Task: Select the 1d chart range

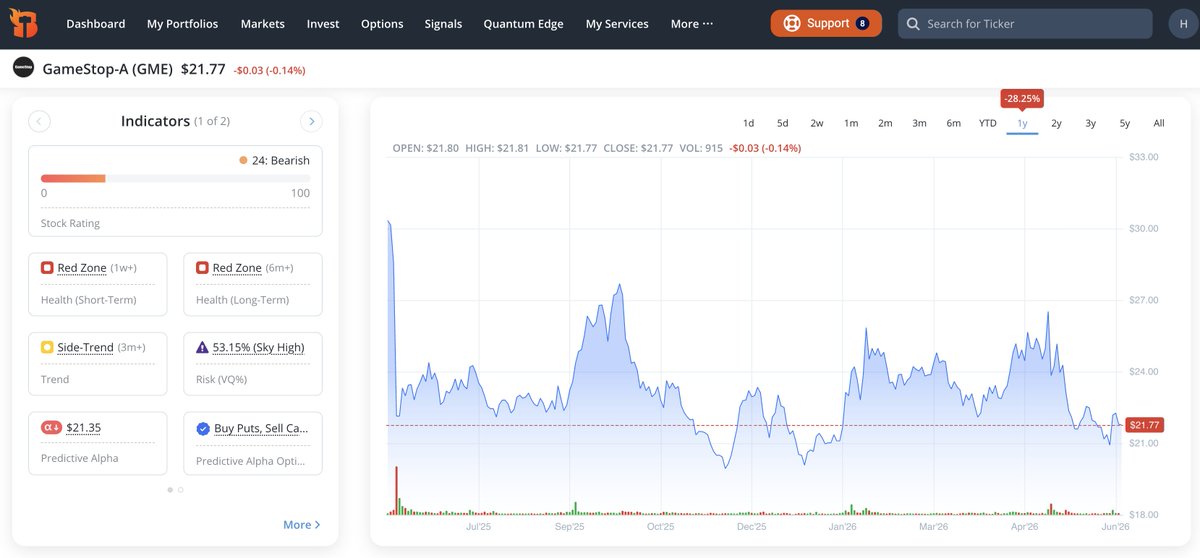Action: [x=748, y=123]
